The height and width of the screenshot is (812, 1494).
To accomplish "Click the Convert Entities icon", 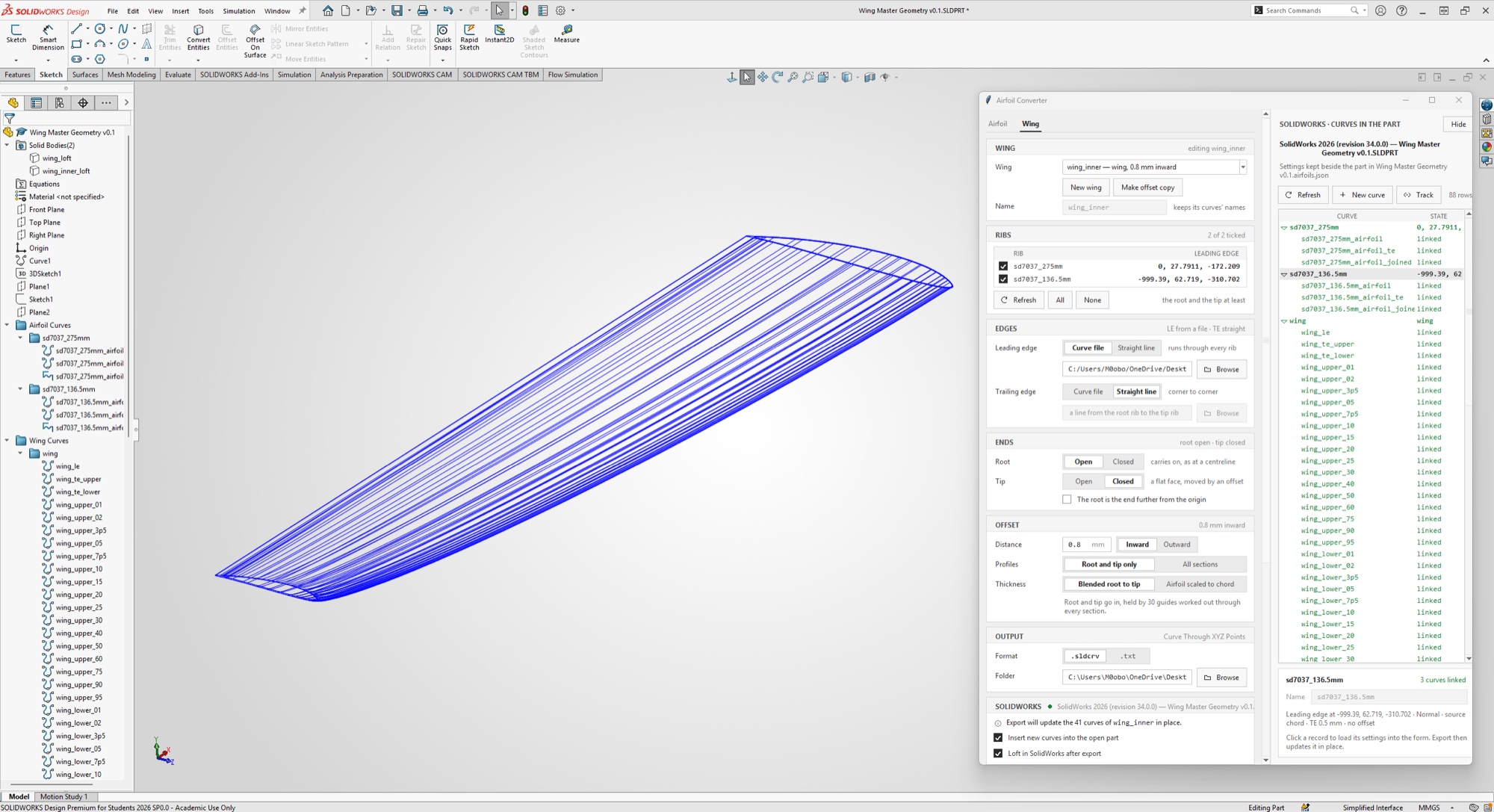I will [198, 37].
